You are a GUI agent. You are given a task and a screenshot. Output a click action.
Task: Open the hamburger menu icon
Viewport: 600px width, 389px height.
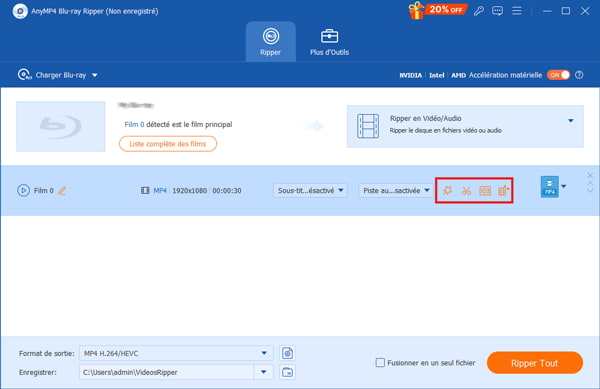coord(517,11)
